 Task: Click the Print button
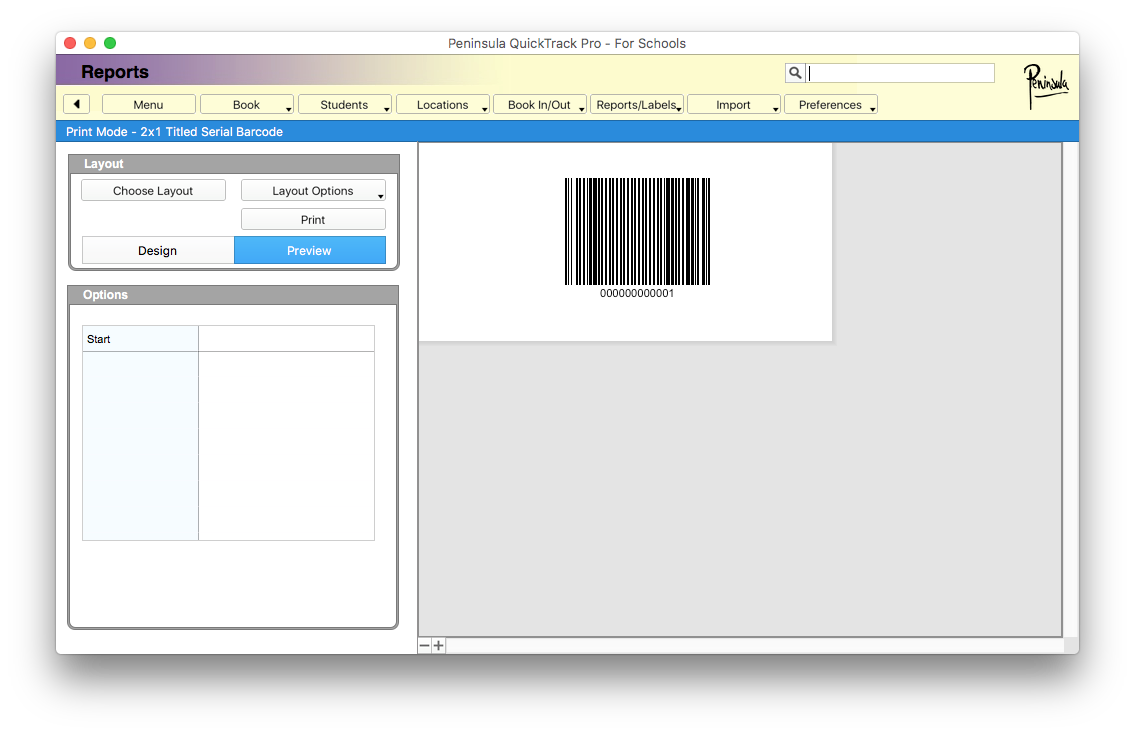[313, 219]
